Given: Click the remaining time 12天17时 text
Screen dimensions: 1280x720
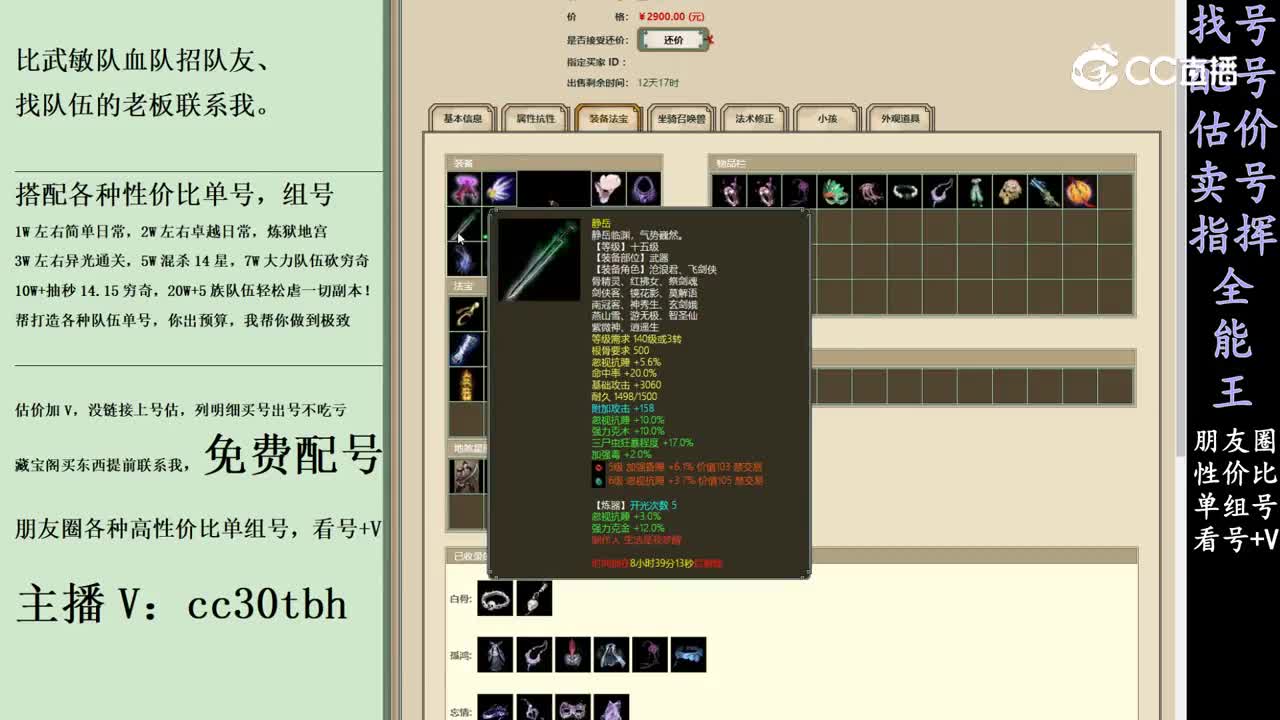Looking at the screenshot, I should (658, 83).
